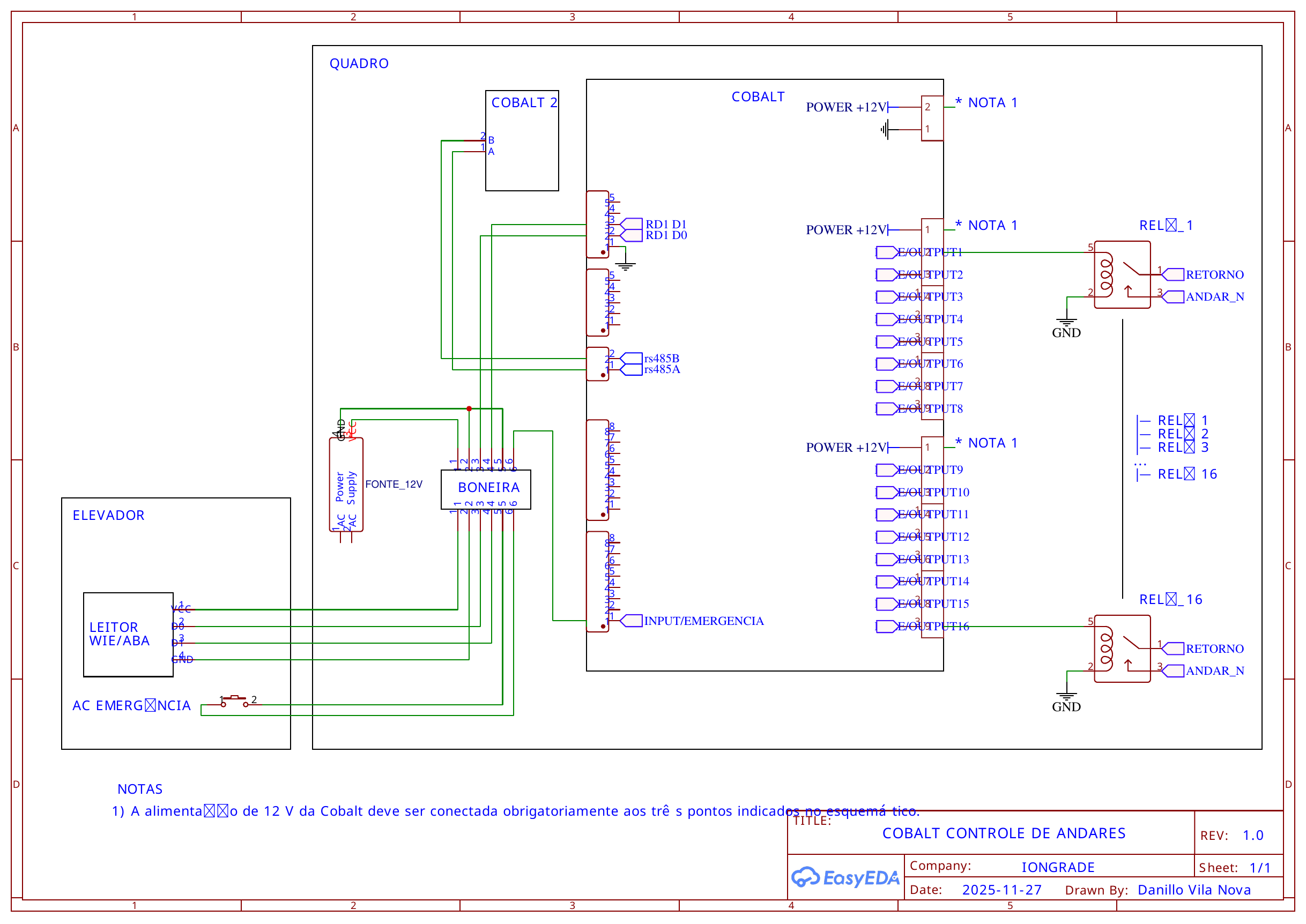Click Sheet value 1/1
The image size is (1306, 924).
pos(1260,868)
